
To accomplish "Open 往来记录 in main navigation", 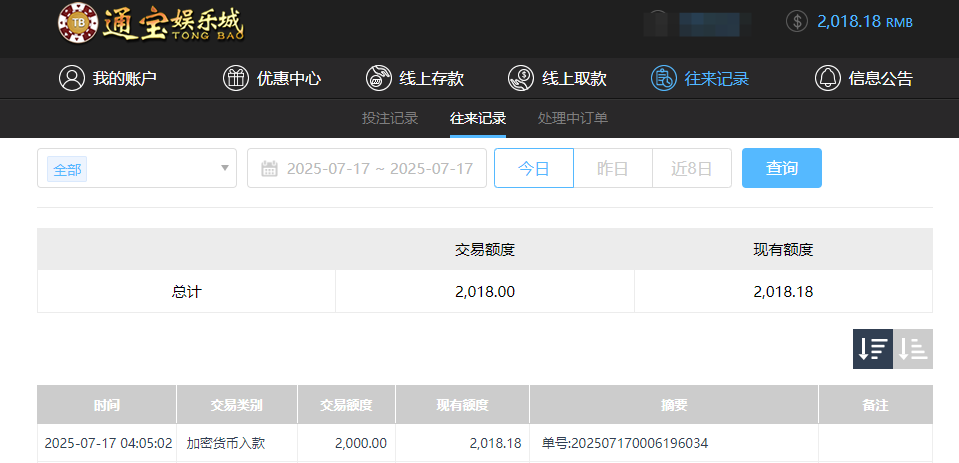I will click(x=700, y=78).
